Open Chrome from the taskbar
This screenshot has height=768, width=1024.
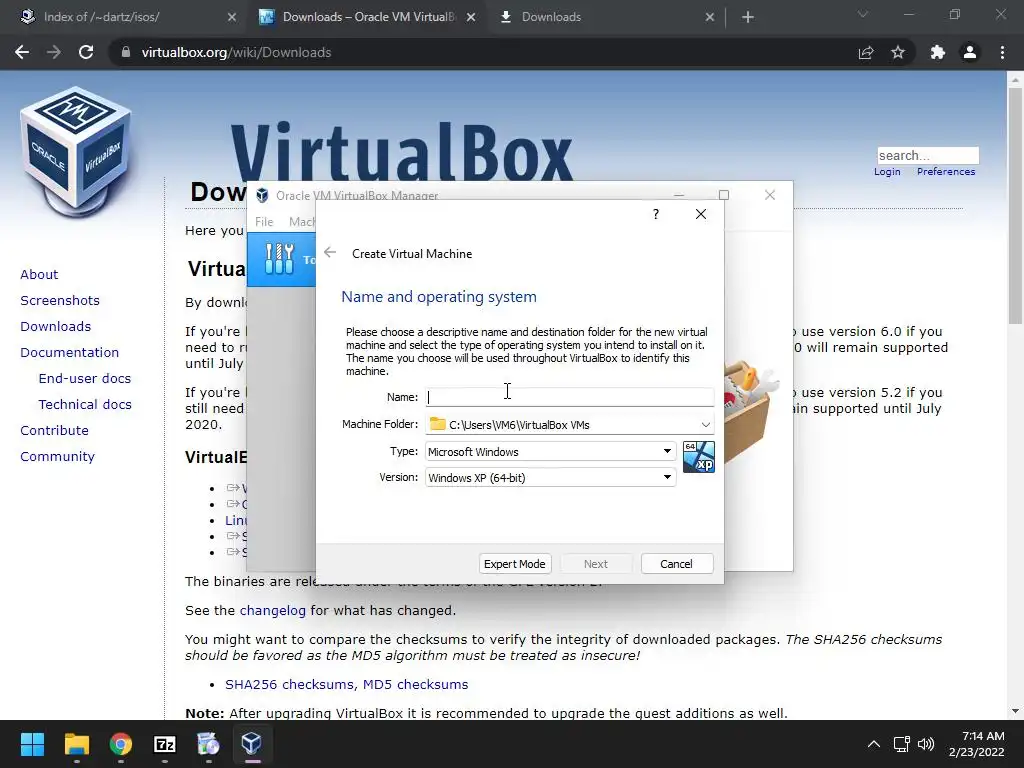click(x=121, y=744)
